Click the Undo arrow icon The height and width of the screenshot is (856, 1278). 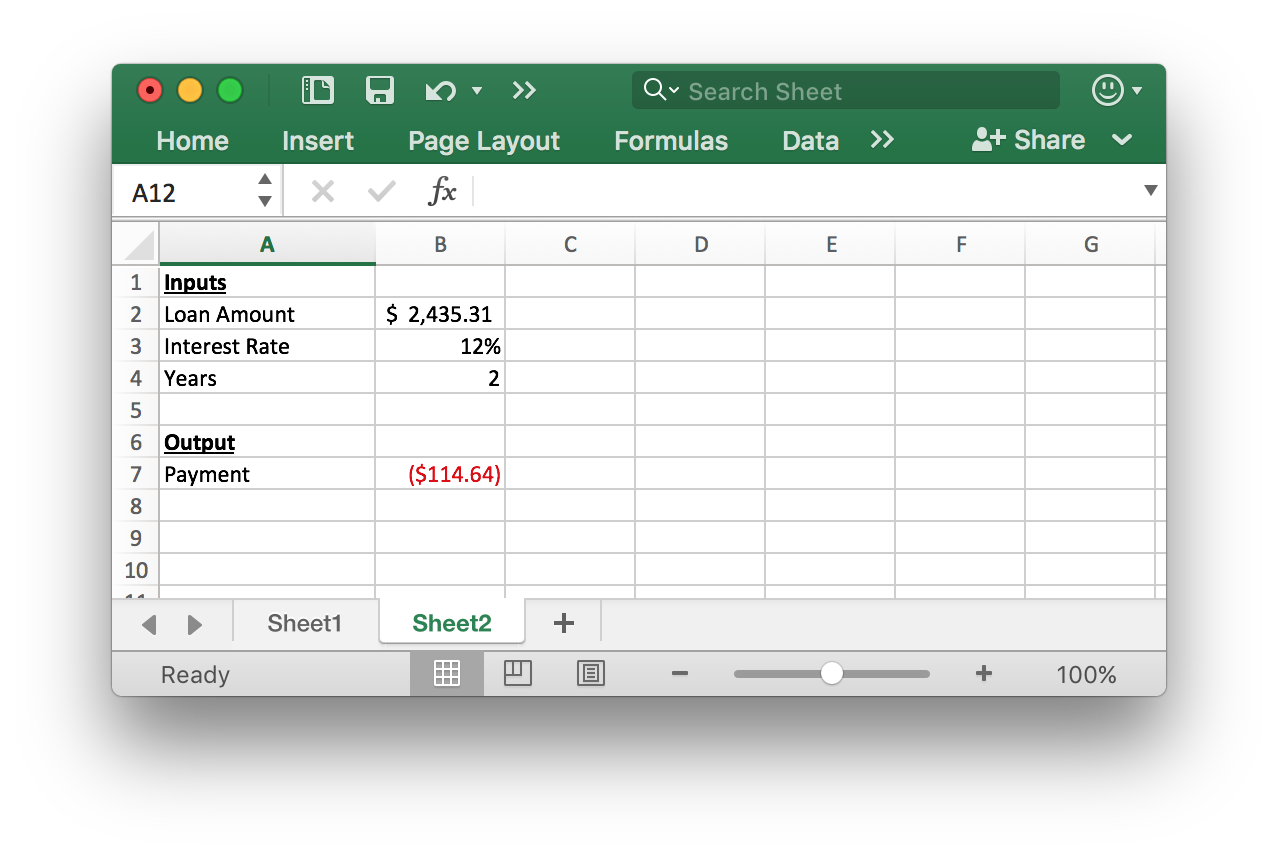pos(440,91)
